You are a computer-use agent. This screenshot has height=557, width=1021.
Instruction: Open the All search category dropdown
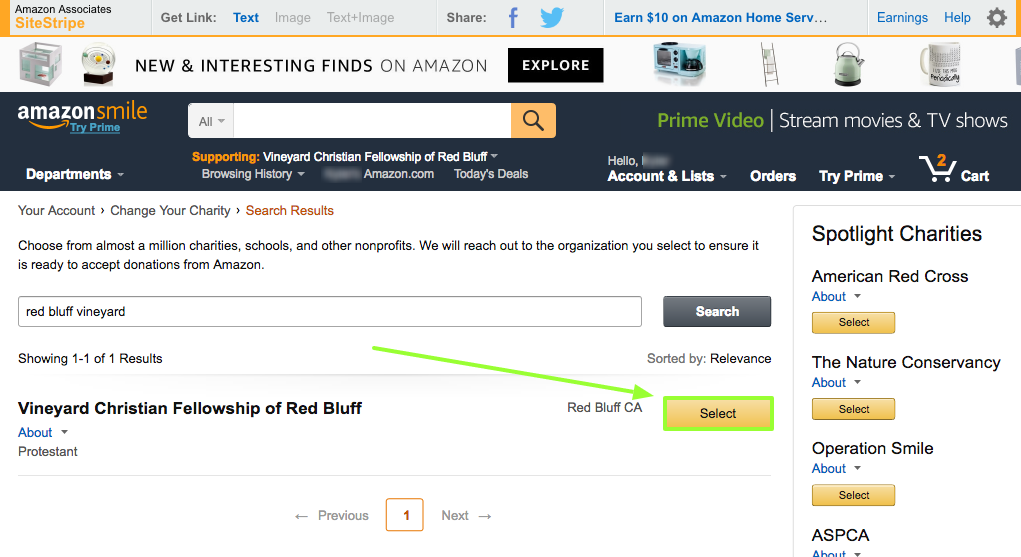coord(211,121)
